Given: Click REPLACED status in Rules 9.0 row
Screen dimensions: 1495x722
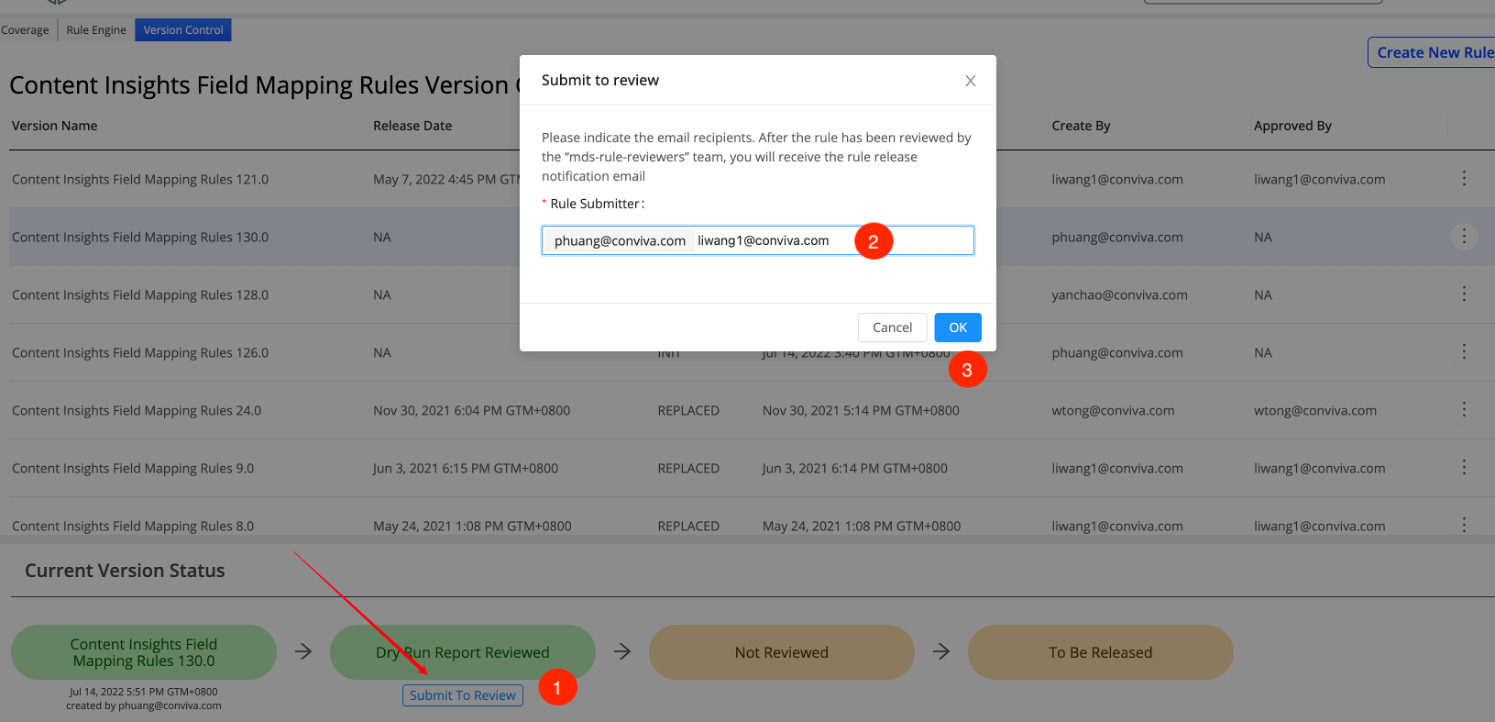Looking at the screenshot, I should point(689,469).
